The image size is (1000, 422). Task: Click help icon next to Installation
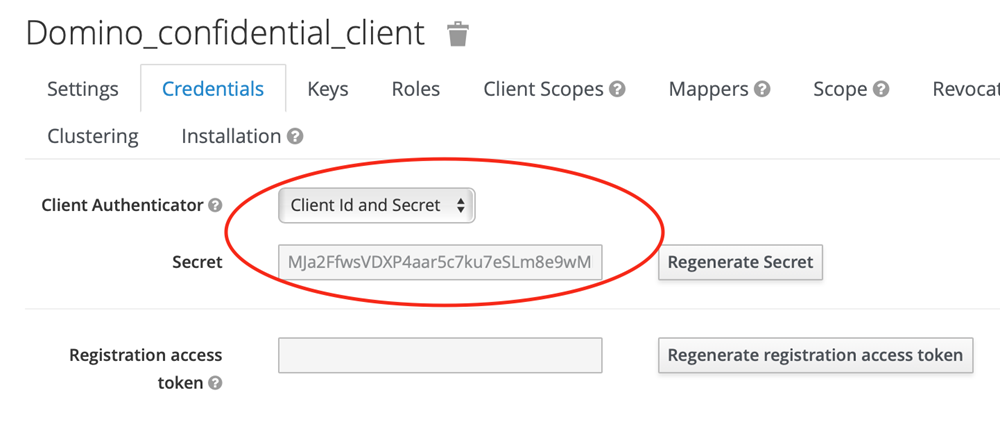tap(295, 136)
